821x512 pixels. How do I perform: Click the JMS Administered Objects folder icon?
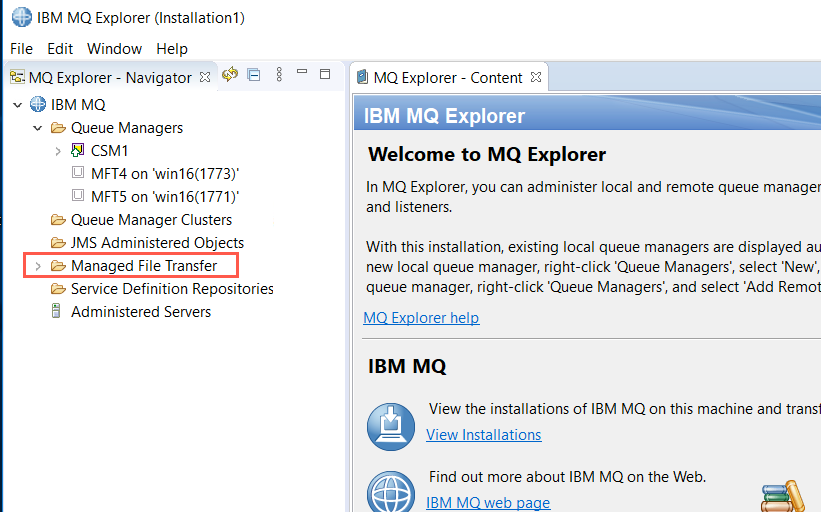(x=58, y=243)
